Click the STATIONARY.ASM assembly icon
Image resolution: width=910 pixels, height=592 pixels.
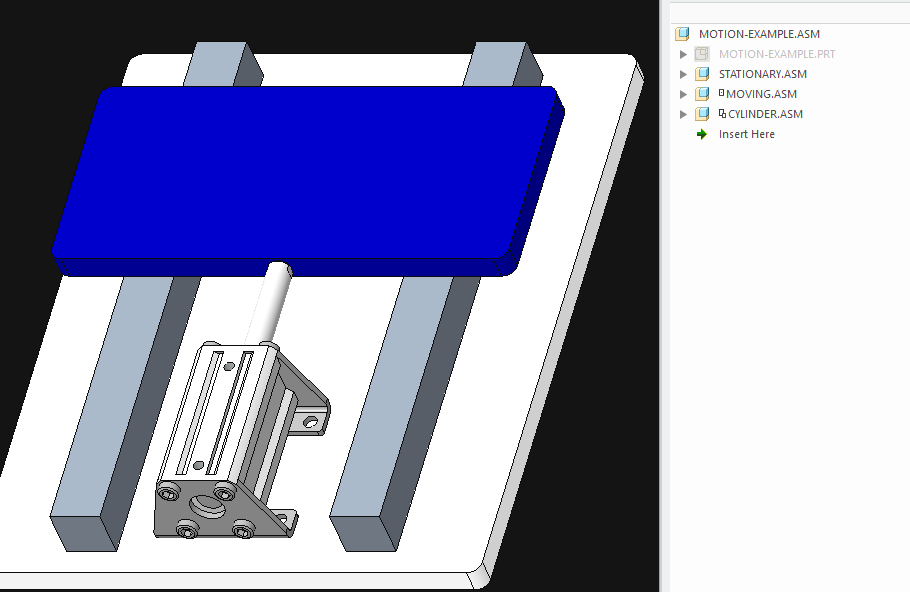pos(701,73)
